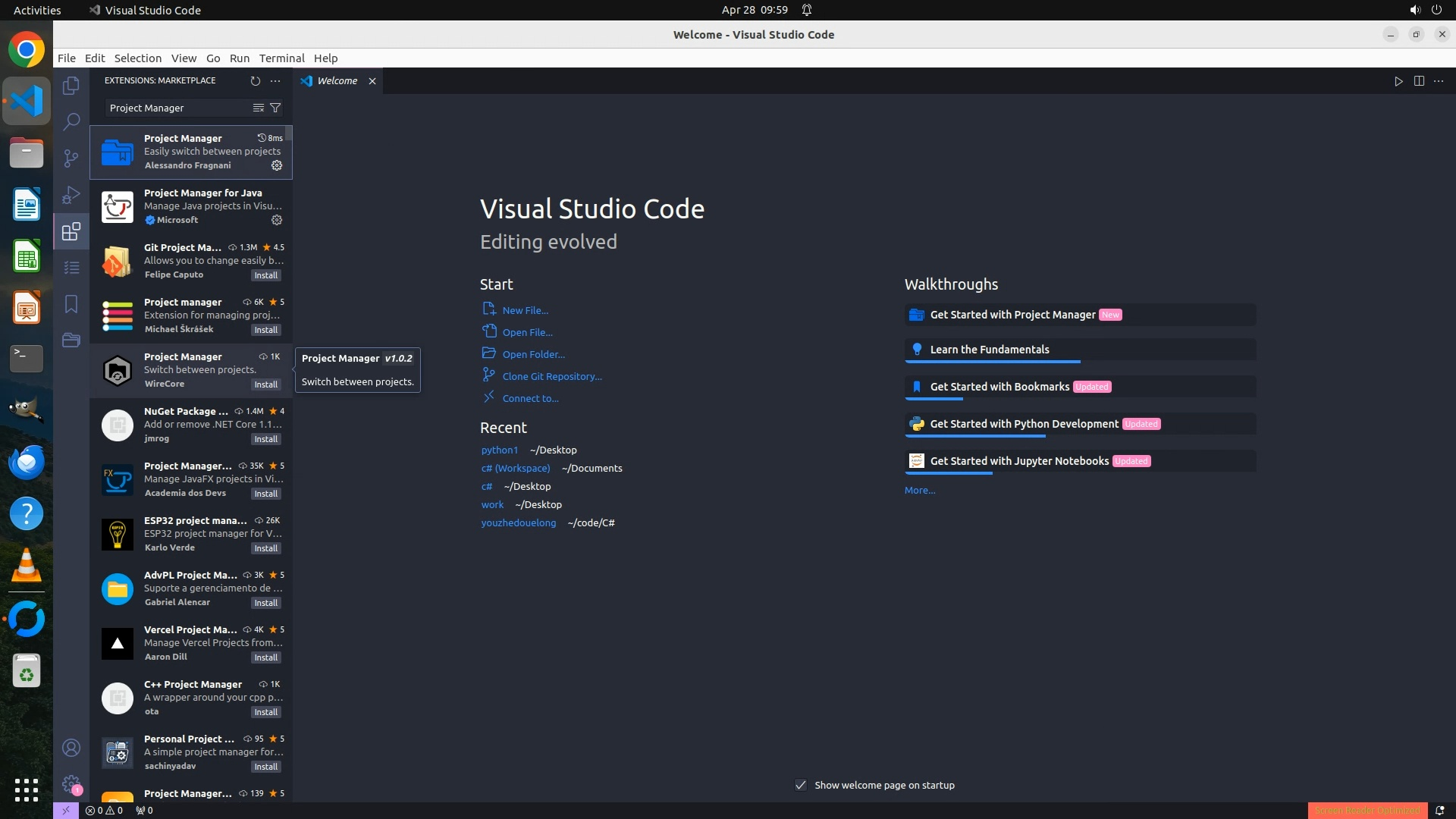Screen dimensions: 1456x819
Task: Open the Explorer view in activity bar
Action: click(x=71, y=86)
